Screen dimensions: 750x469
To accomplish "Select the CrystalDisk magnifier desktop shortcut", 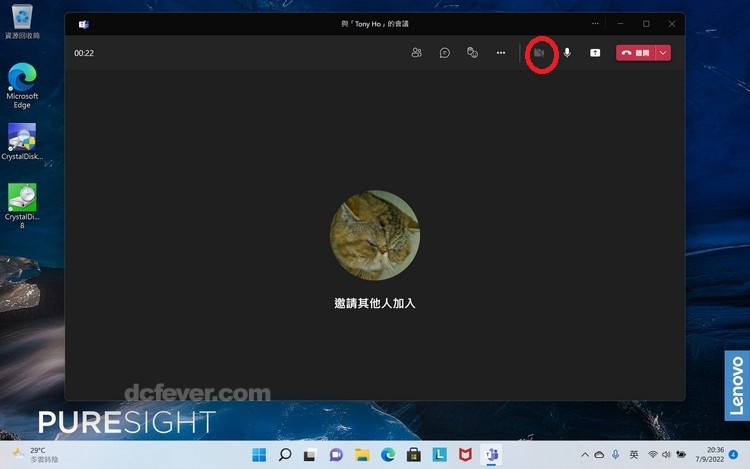I will pyautogui.click(x=22, y=142).
